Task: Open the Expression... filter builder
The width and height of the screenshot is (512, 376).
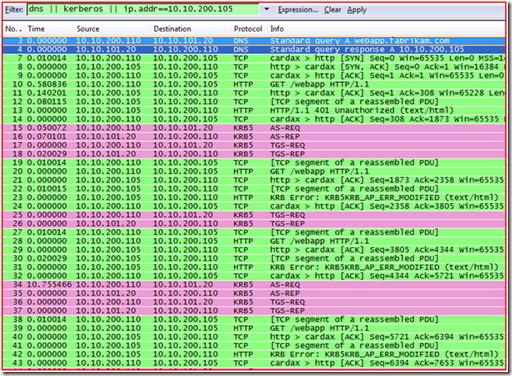Action: 298,10
